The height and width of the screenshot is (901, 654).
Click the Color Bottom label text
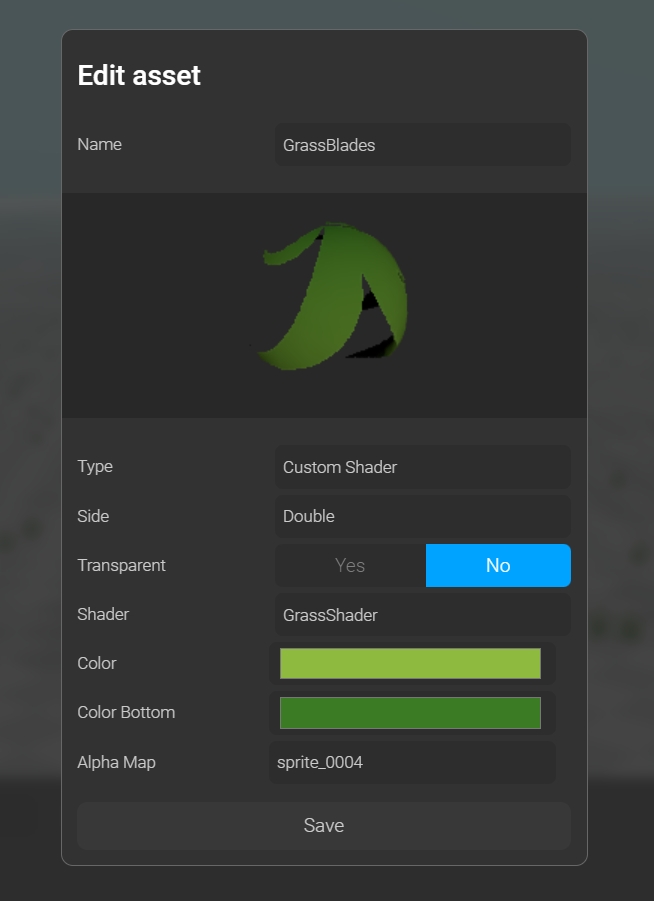pyautogui.click(x=126, y=712)
